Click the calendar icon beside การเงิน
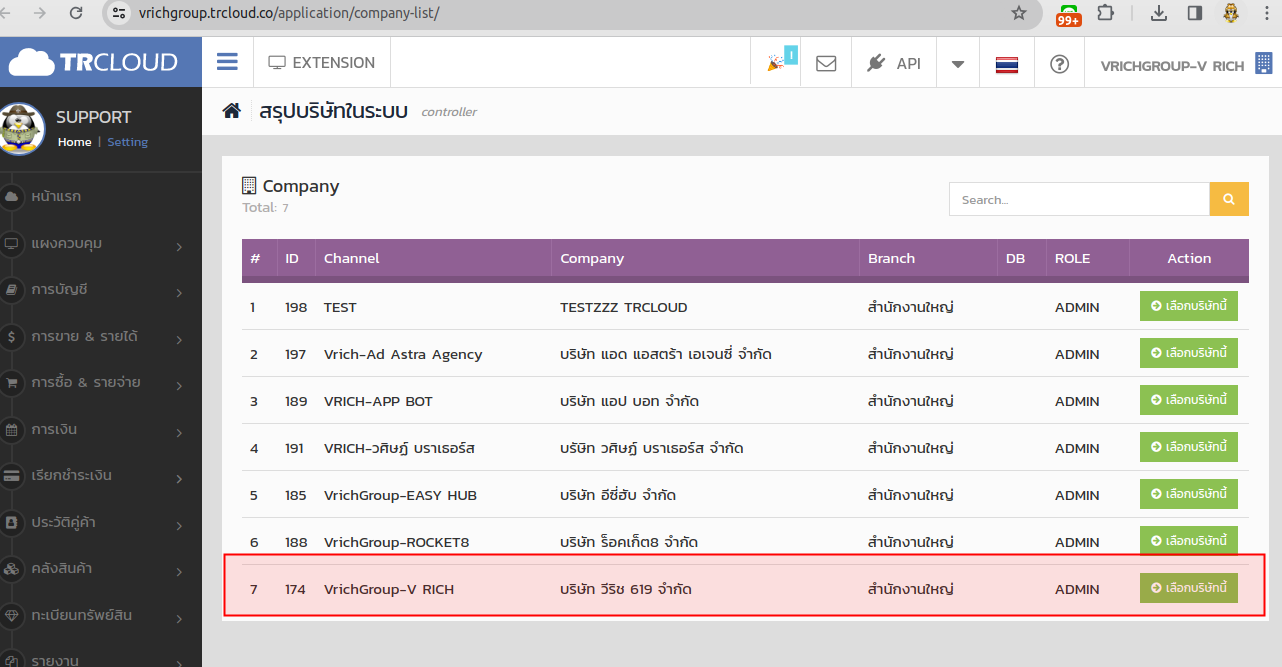 tap(12, 430)
